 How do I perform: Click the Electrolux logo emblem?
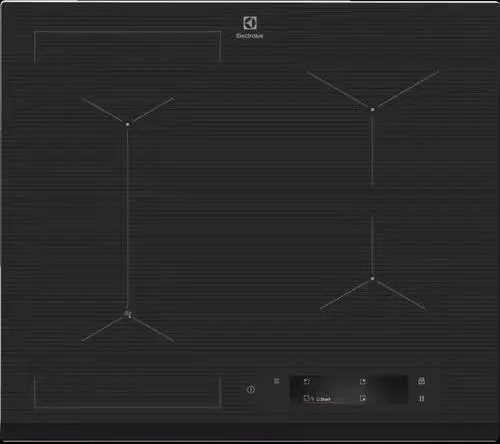(x=250, y=23)
